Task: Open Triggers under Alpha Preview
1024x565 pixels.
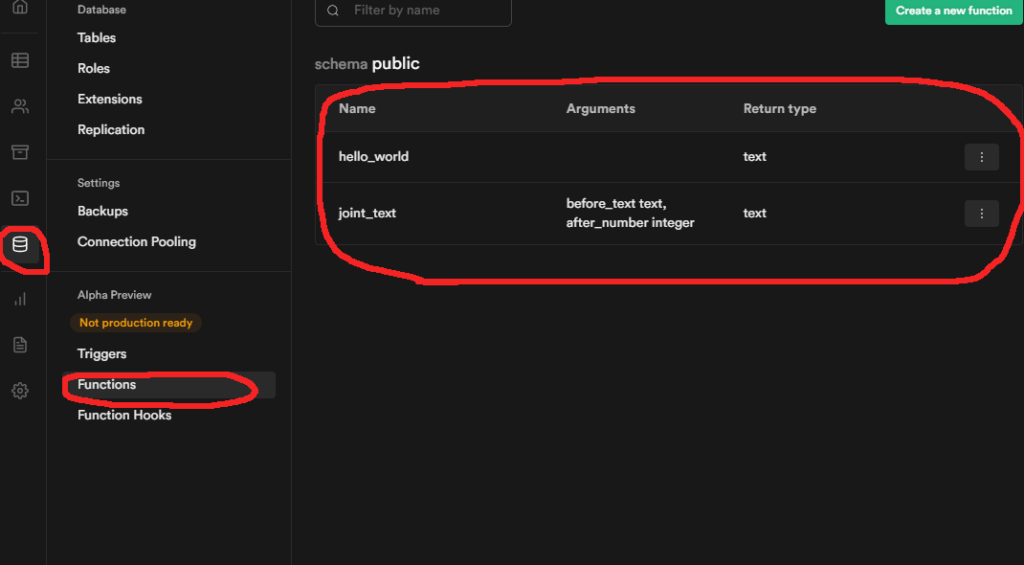Action: click(x=102, y=354)
